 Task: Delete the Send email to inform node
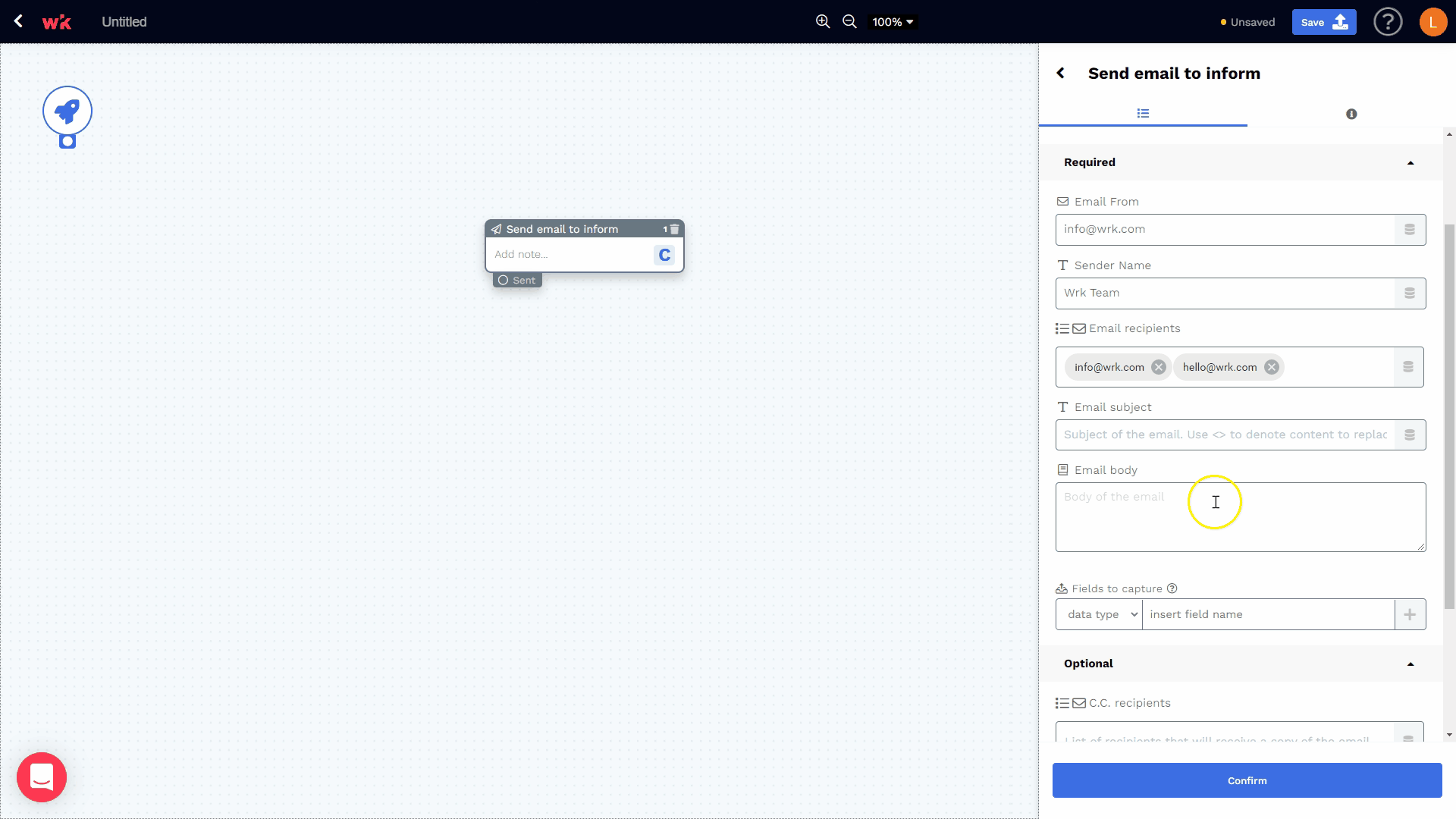coord(674,229)
